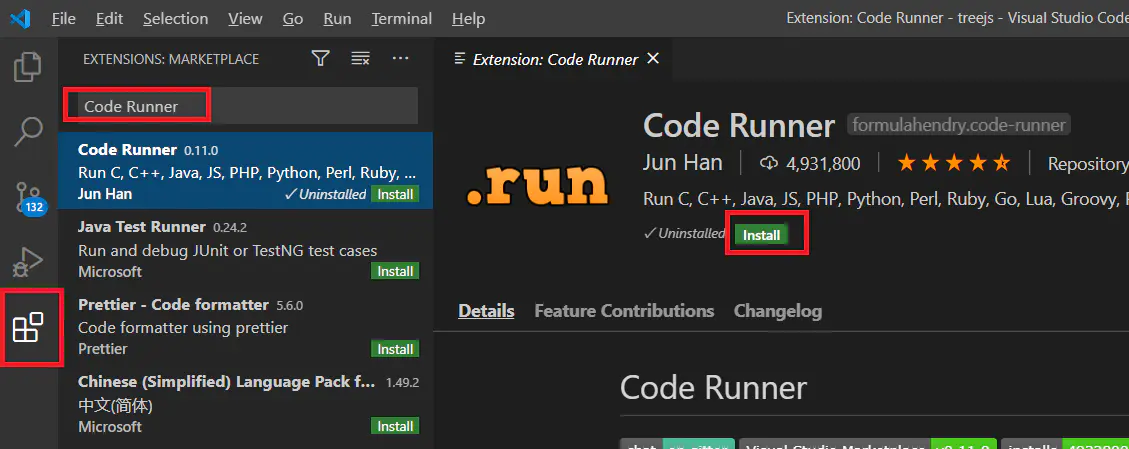Open the Search view in activity bar
The width and height of the screenshot is (1129, 449).
pos(28,130)
